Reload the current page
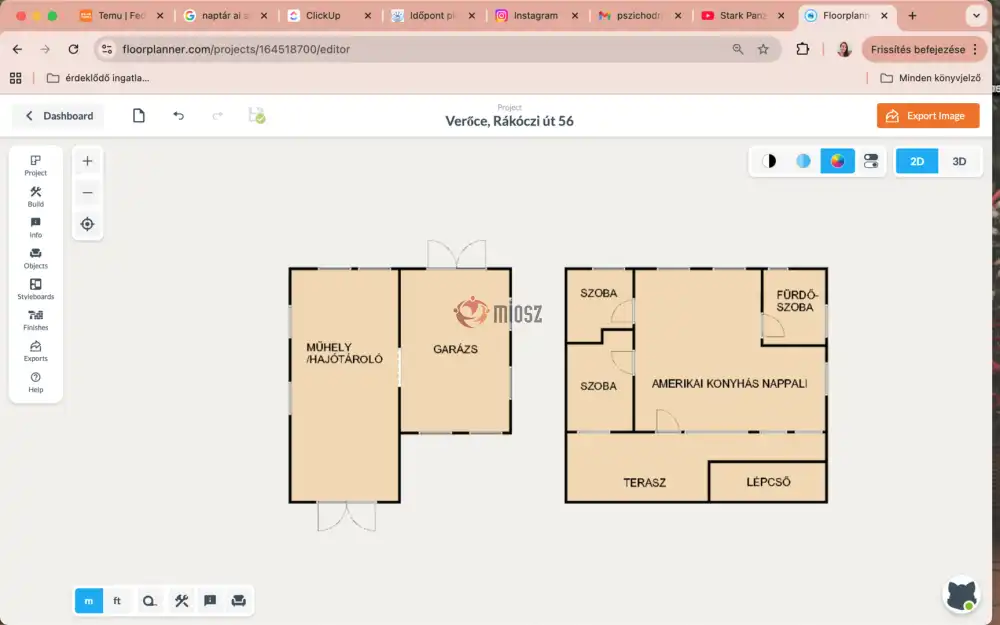The width and height of the screenshot is (1000, 625). [73, 49]
